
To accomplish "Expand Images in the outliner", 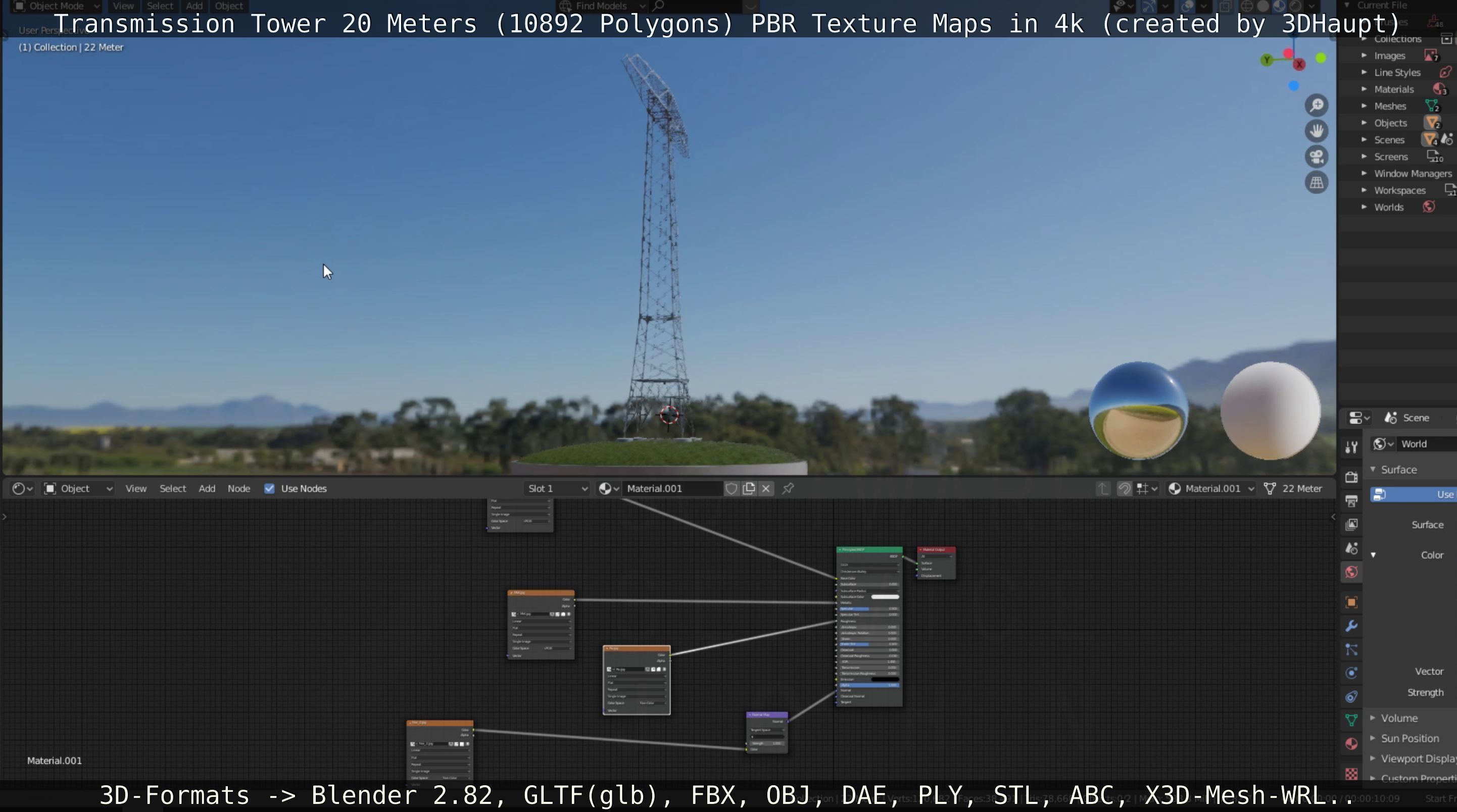I will click(x=1364, y=56).
